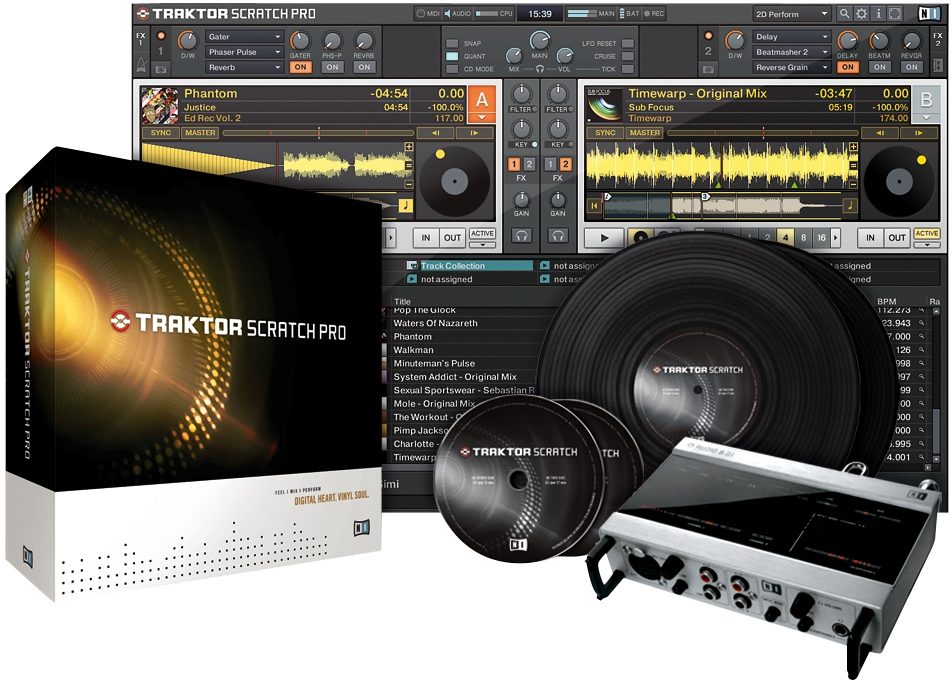Image resolution: width=952 pixels, height=680 pixels.
Task: Toggle the QUANT switch
Action: (x=452, y=56)
